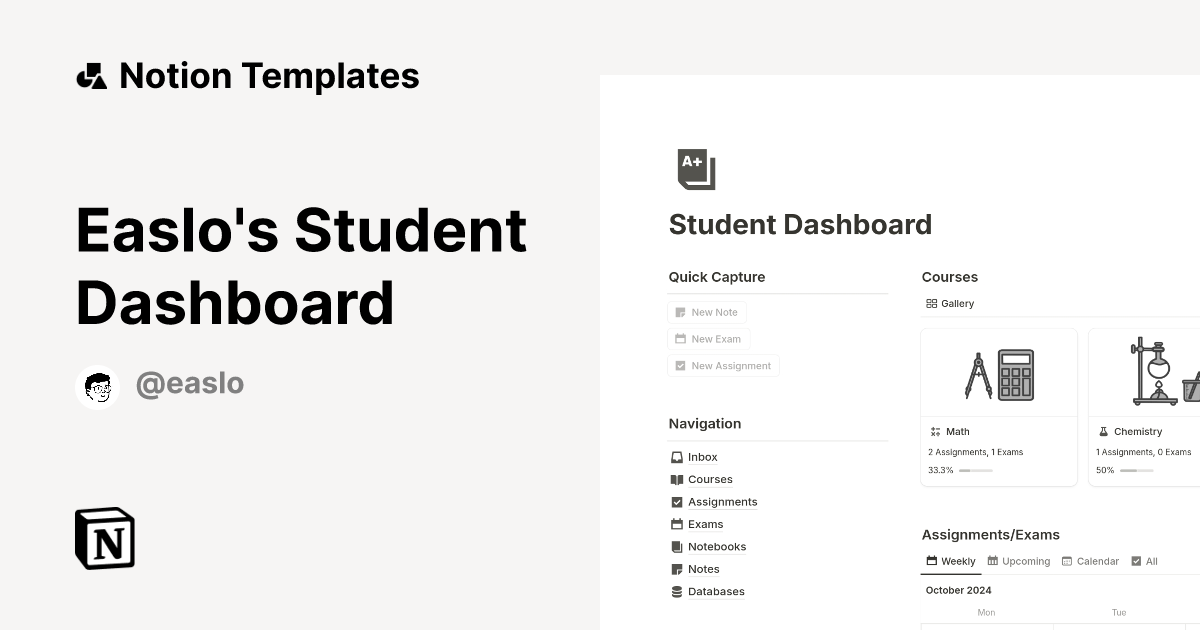Switch to the Upcoming tab
Screen dimensions: 1200x630
coord(1018,561)
